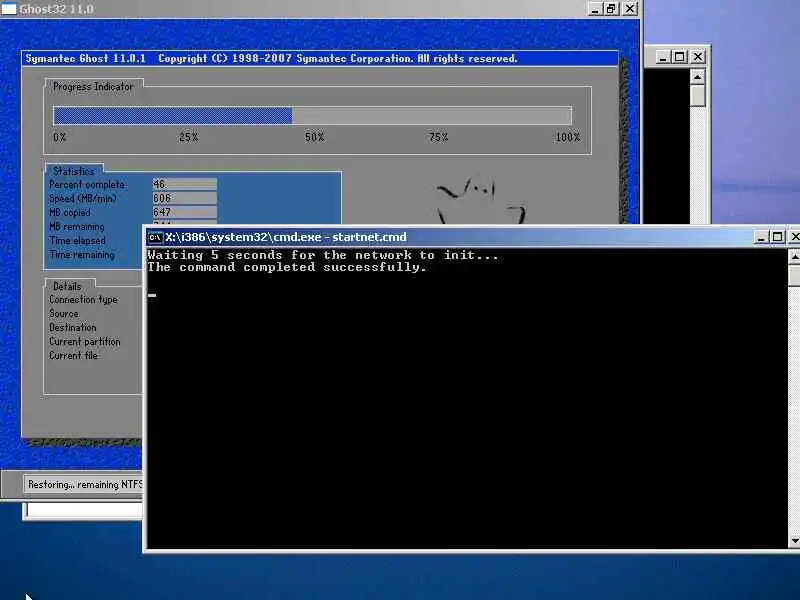Click the cmd.exe window system icon
The height and width of the screenshot is (600, 800).
coord(155,237)
